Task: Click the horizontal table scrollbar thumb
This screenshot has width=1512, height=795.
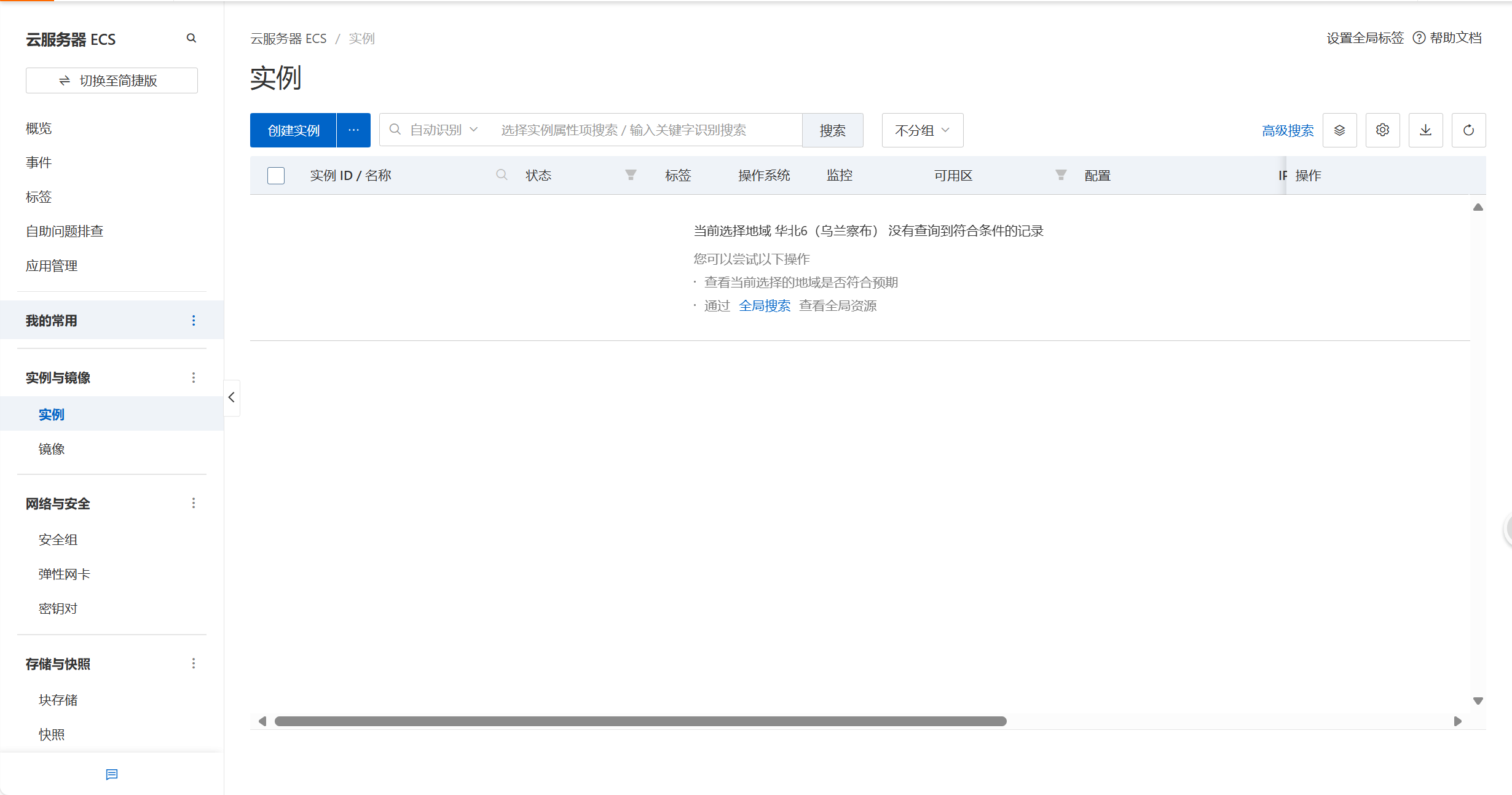Action: point(640,721)
